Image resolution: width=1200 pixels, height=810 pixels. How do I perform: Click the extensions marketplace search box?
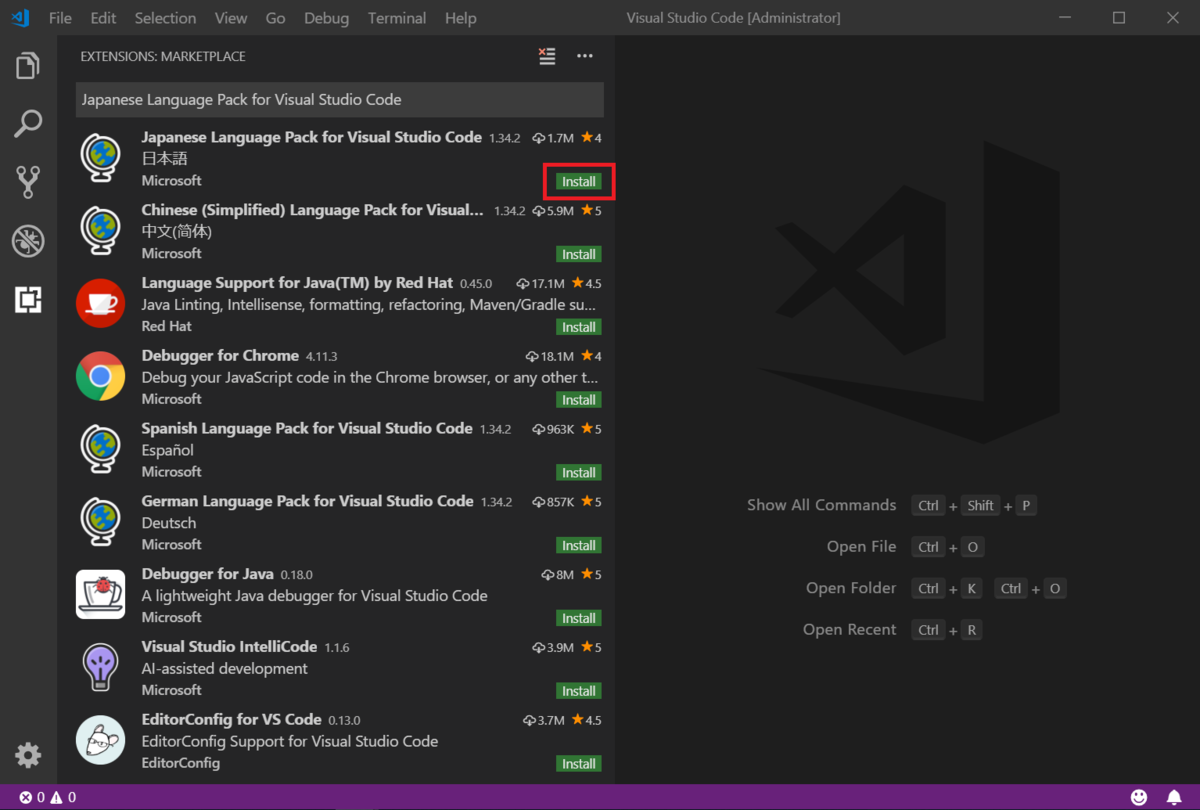point(340,100)
